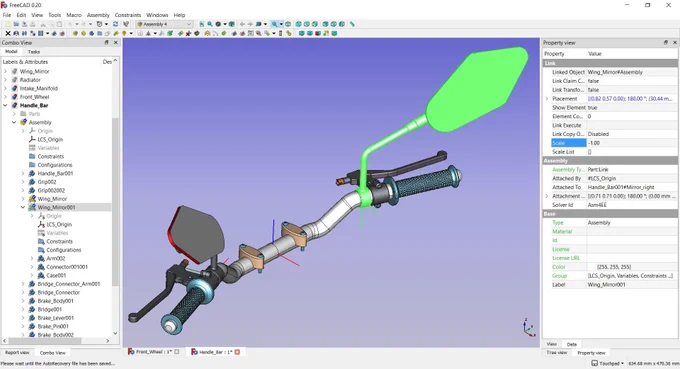Click the Open file folder icon
This screenshot has height=369, width=680.
click(16, 24)
